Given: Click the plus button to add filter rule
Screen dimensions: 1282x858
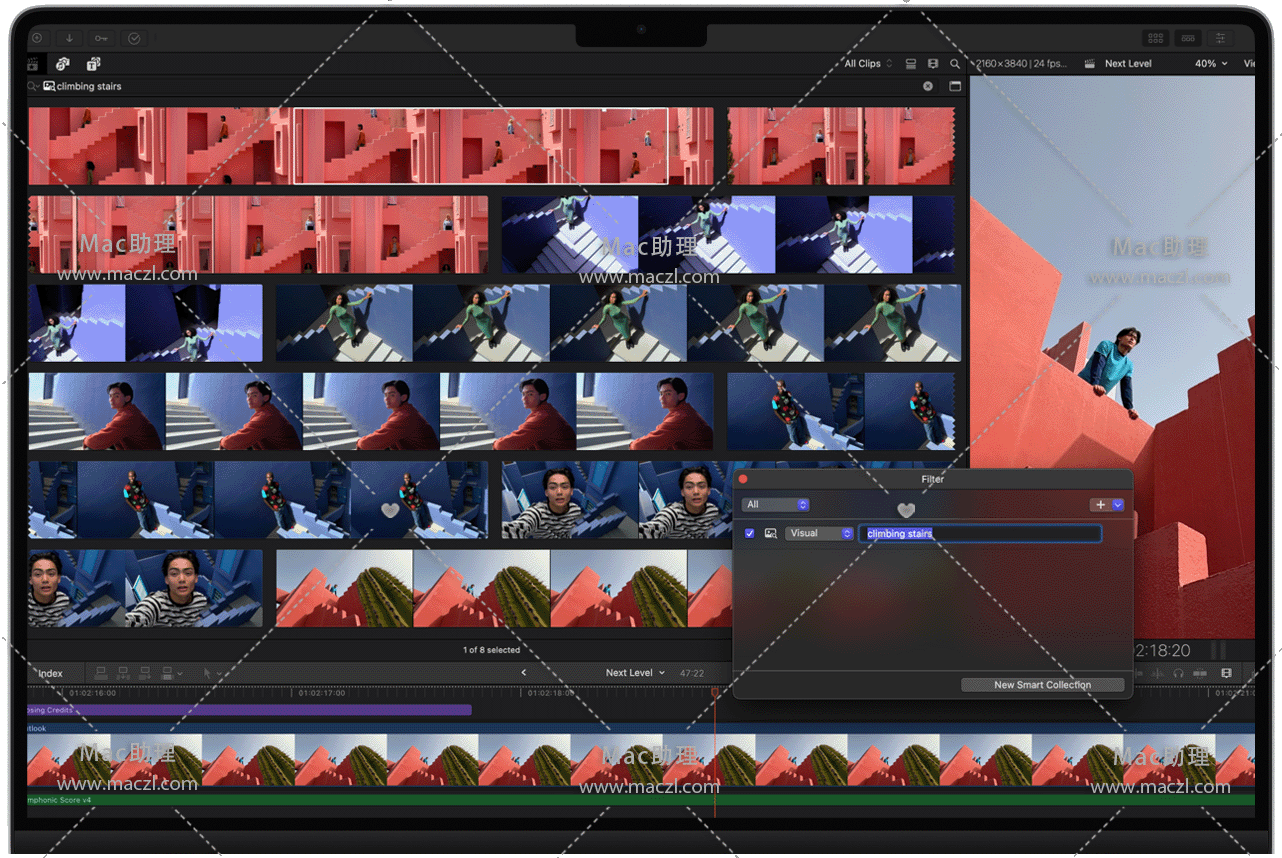Looking at the screenshot, I should pos(1101,505).
